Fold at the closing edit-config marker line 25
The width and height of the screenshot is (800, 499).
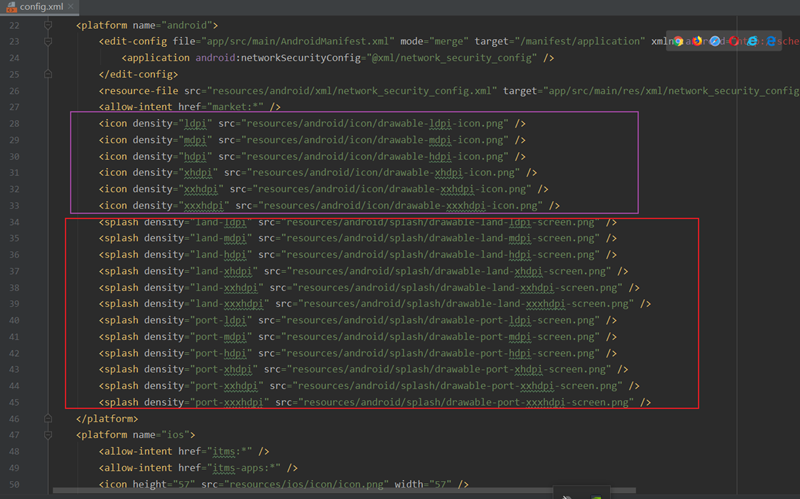48,74
